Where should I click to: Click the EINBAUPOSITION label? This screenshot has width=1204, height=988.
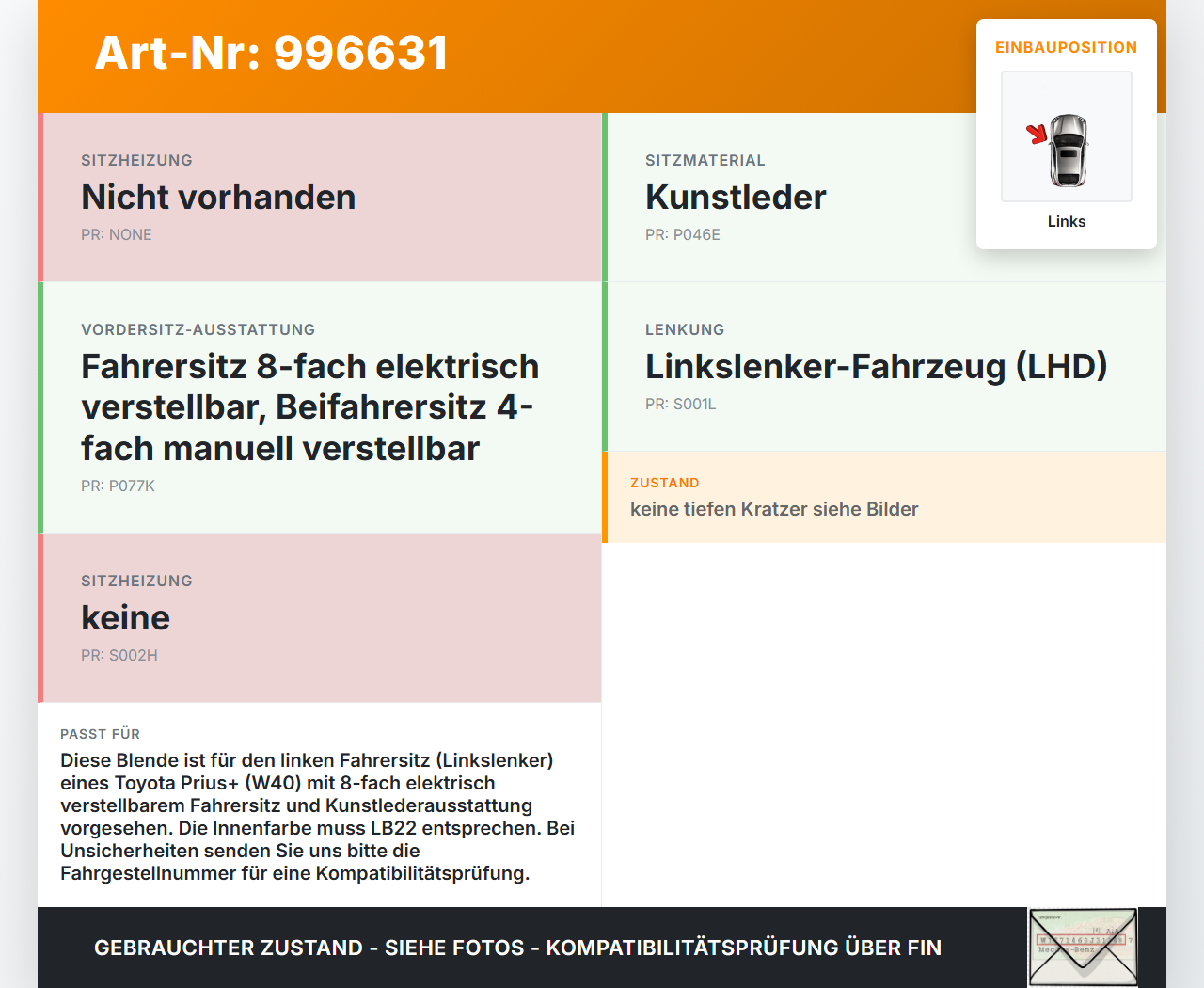click(x=1067, y=47)
